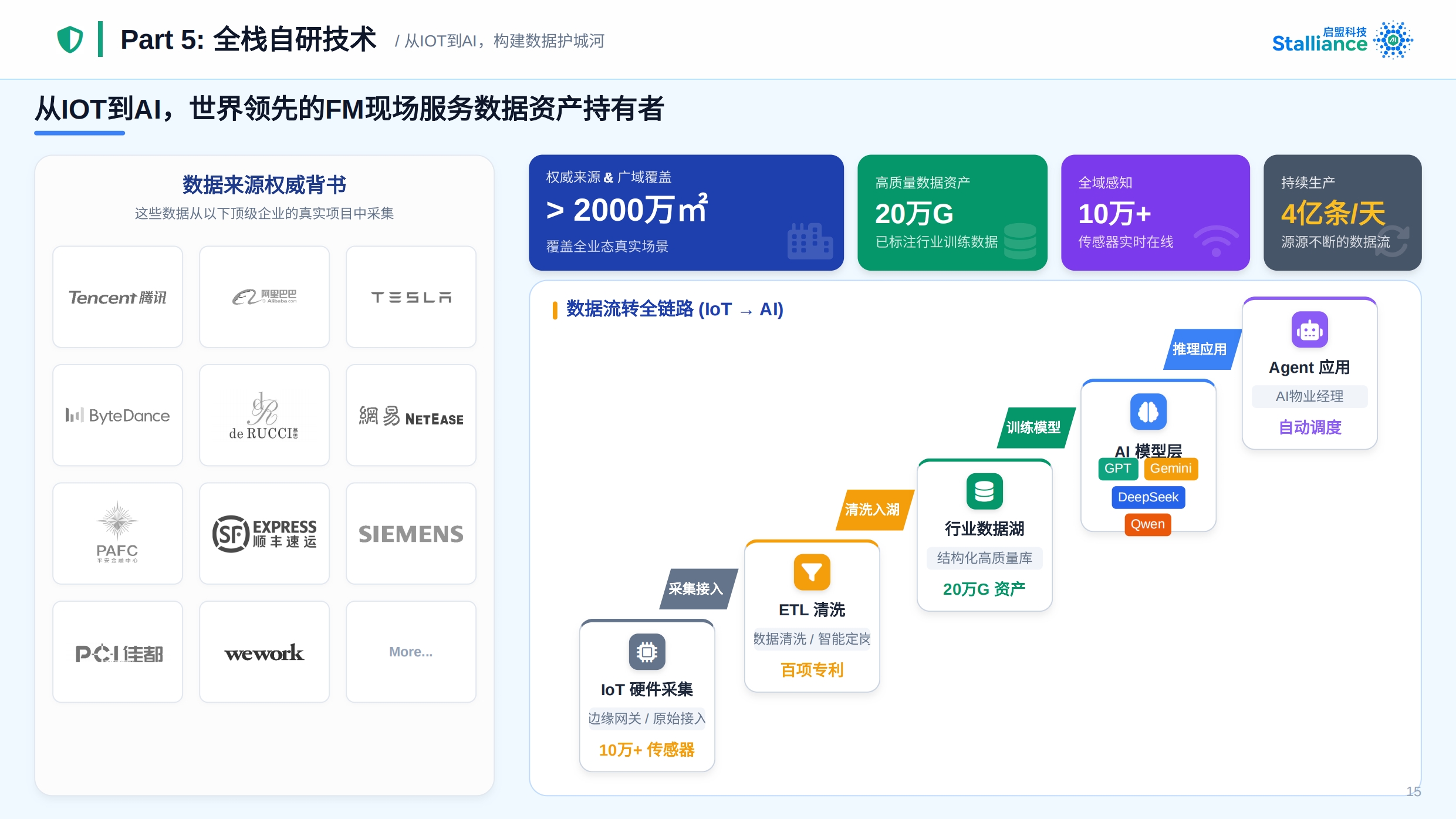The height and width of the screenshot is (819, 1456).
Task: Click the Tencent 腾讯 logo tile
Action: click(117, 297)
